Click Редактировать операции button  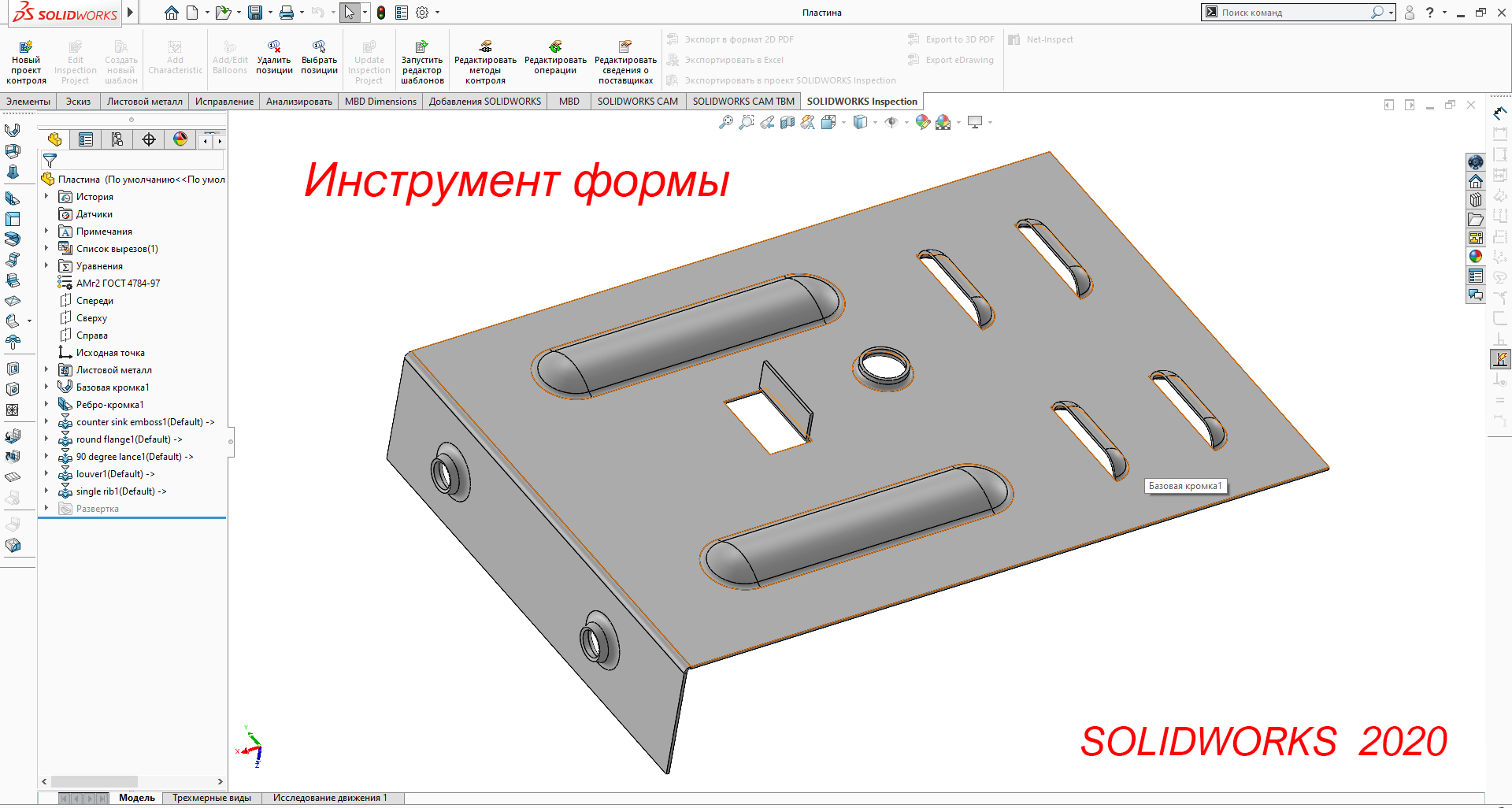(x=555, y=57)
